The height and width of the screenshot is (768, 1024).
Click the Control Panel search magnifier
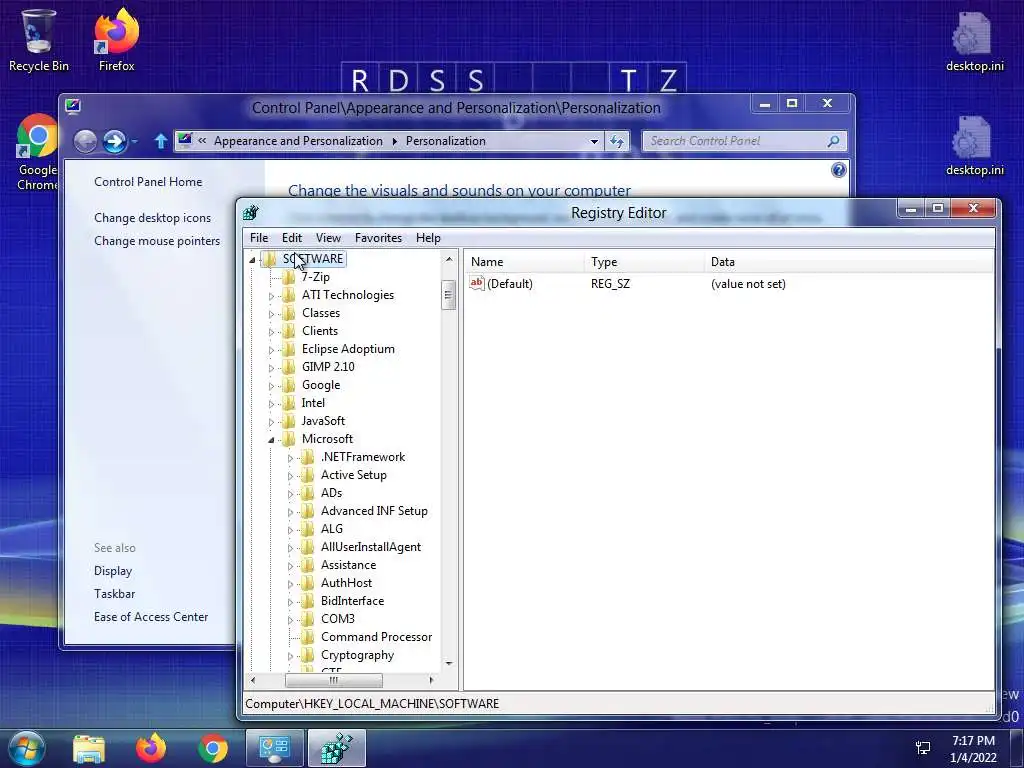click(833, 141)
